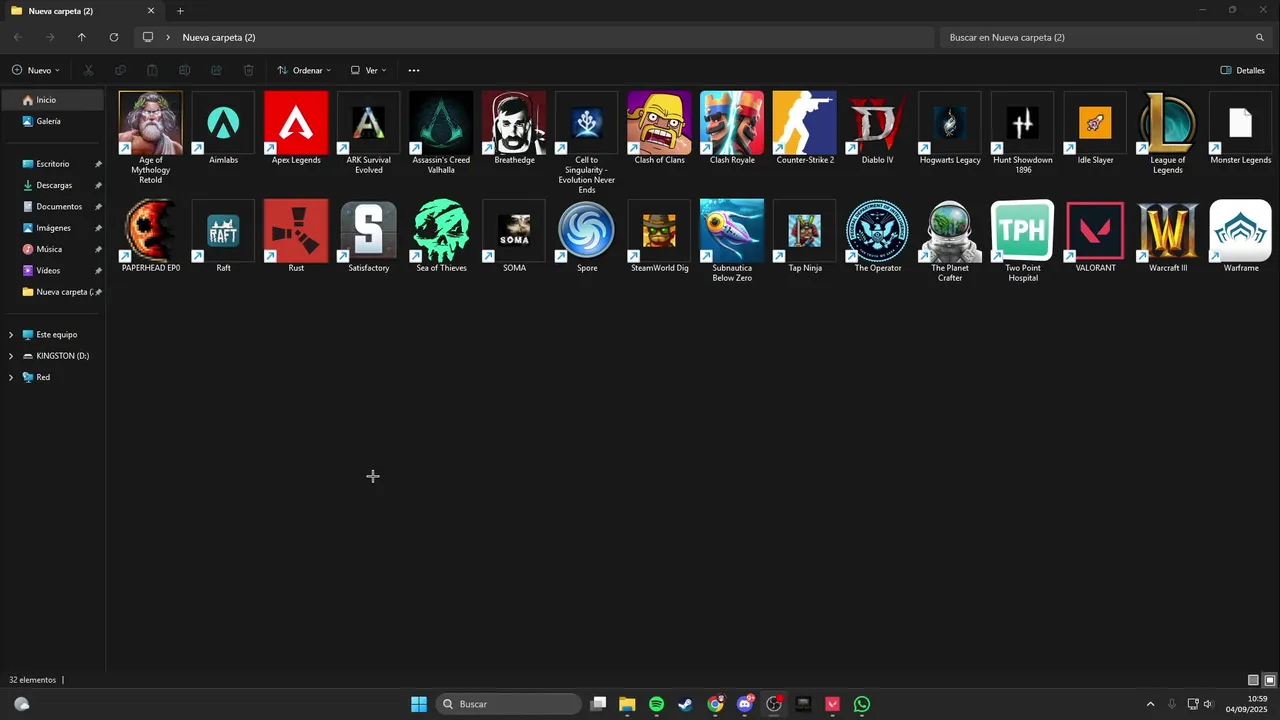Open WhatsApp from the taskbar
1280x720 pixels.
pos(862,704)
